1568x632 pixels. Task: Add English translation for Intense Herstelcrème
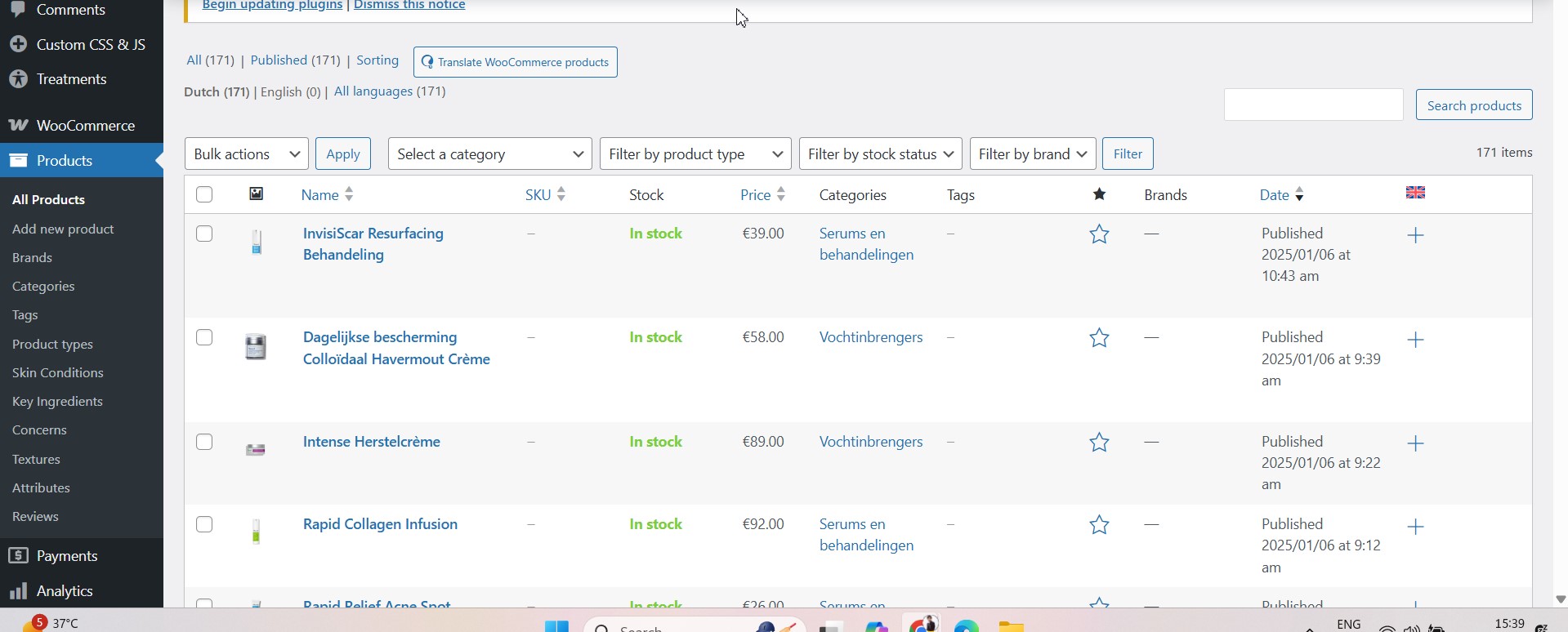coord(1416,443)
